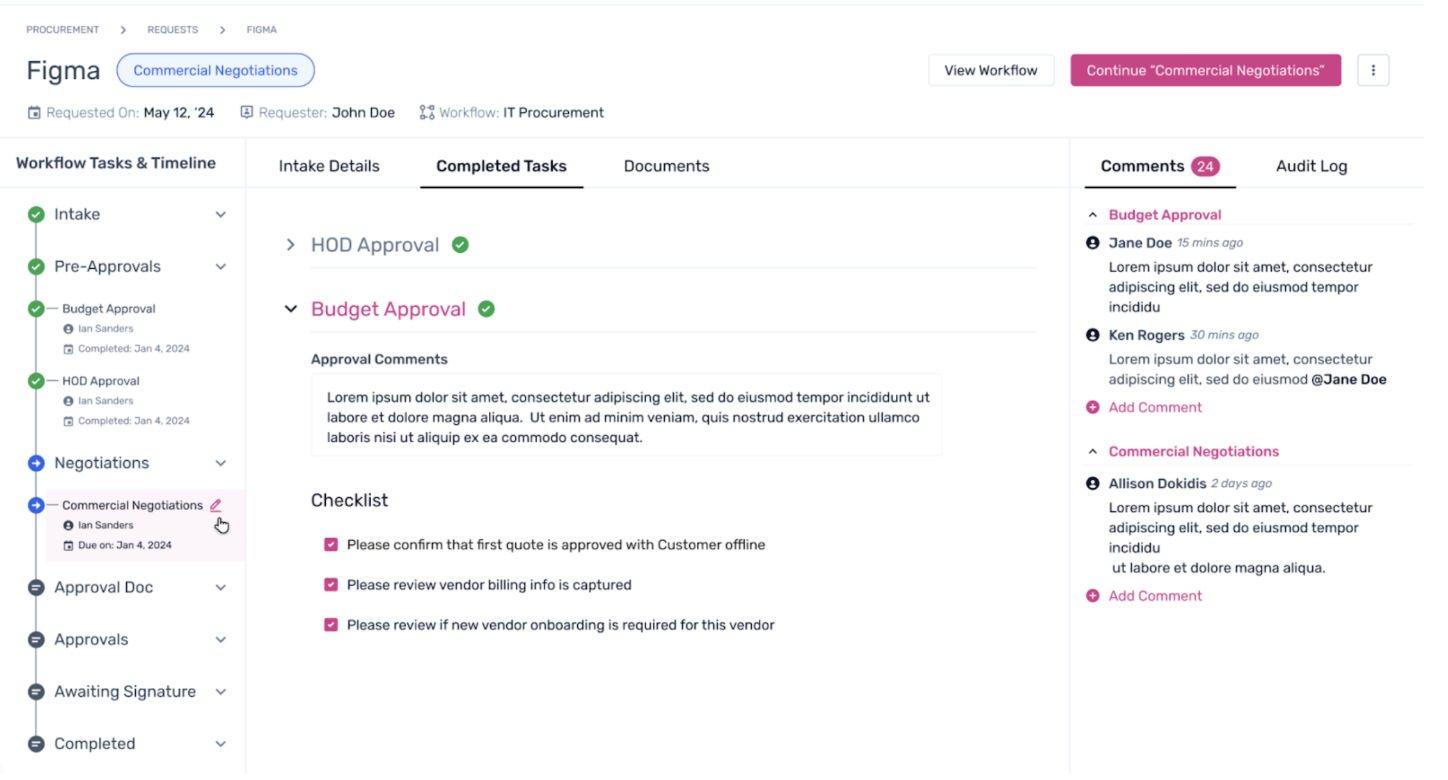Image resolution: width=1448 pixels, height=780 pixels.
Task: Click the pencil edit icon for Commercial Negotiations
Action: [x=215, y=505]
